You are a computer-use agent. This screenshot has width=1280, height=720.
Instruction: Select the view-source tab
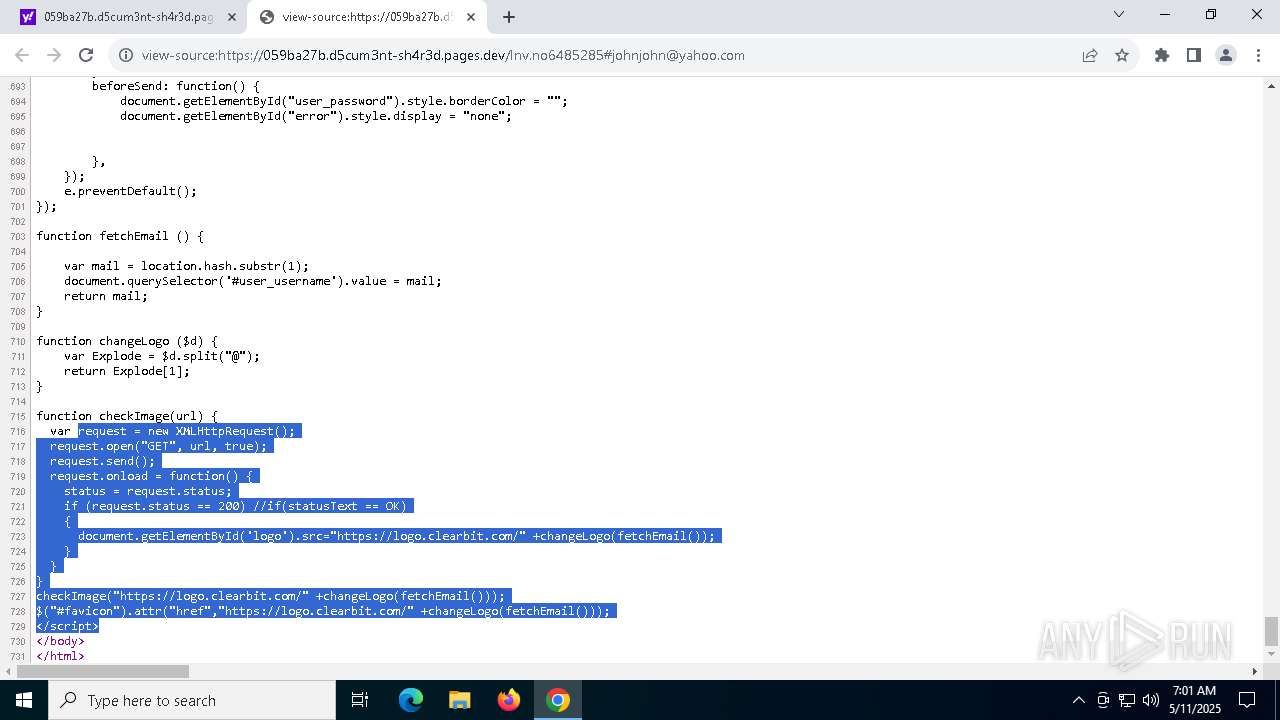point(368,17)
